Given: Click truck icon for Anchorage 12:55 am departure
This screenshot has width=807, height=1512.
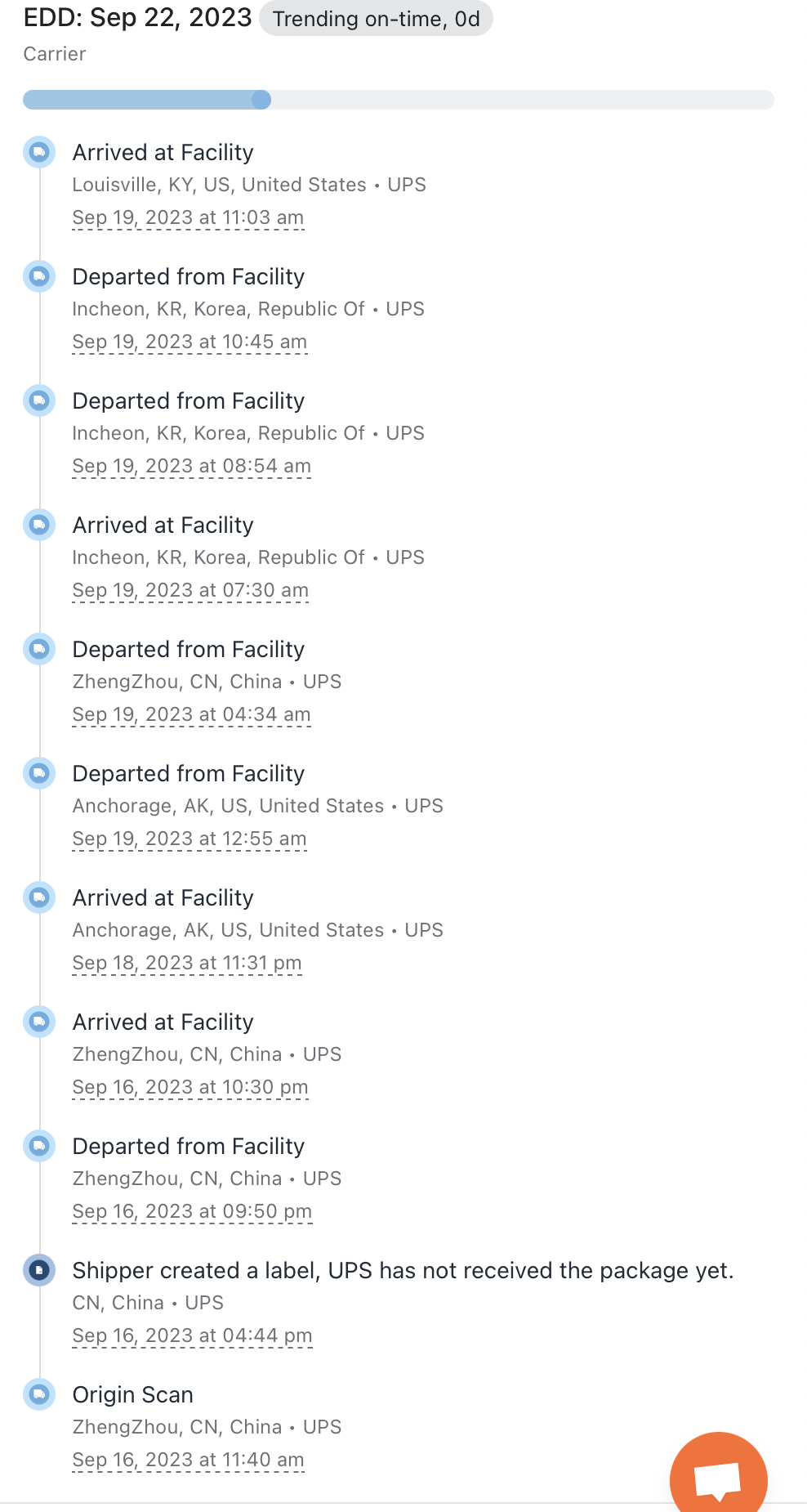Looking at the screenshot, I should tap(39, 773).
